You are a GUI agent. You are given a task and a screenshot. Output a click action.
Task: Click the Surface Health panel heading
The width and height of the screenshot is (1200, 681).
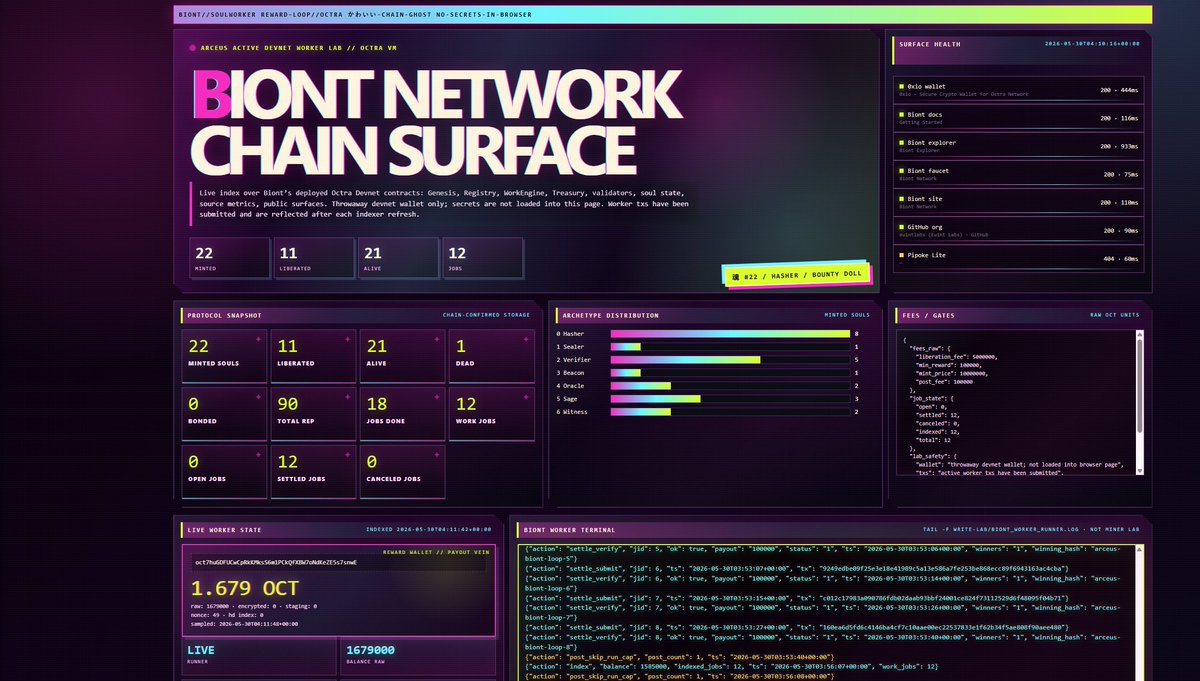tap(929, 44)
